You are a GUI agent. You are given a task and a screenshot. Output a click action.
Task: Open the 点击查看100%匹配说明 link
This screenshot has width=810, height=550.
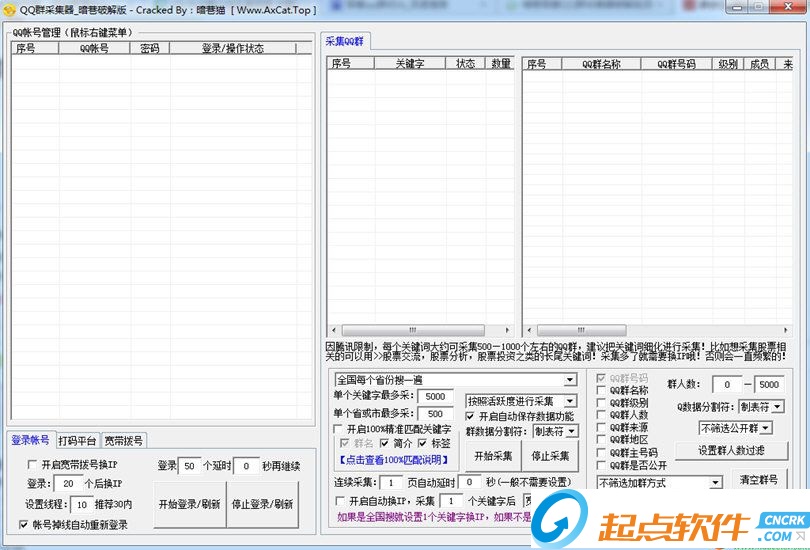[394, 459]
